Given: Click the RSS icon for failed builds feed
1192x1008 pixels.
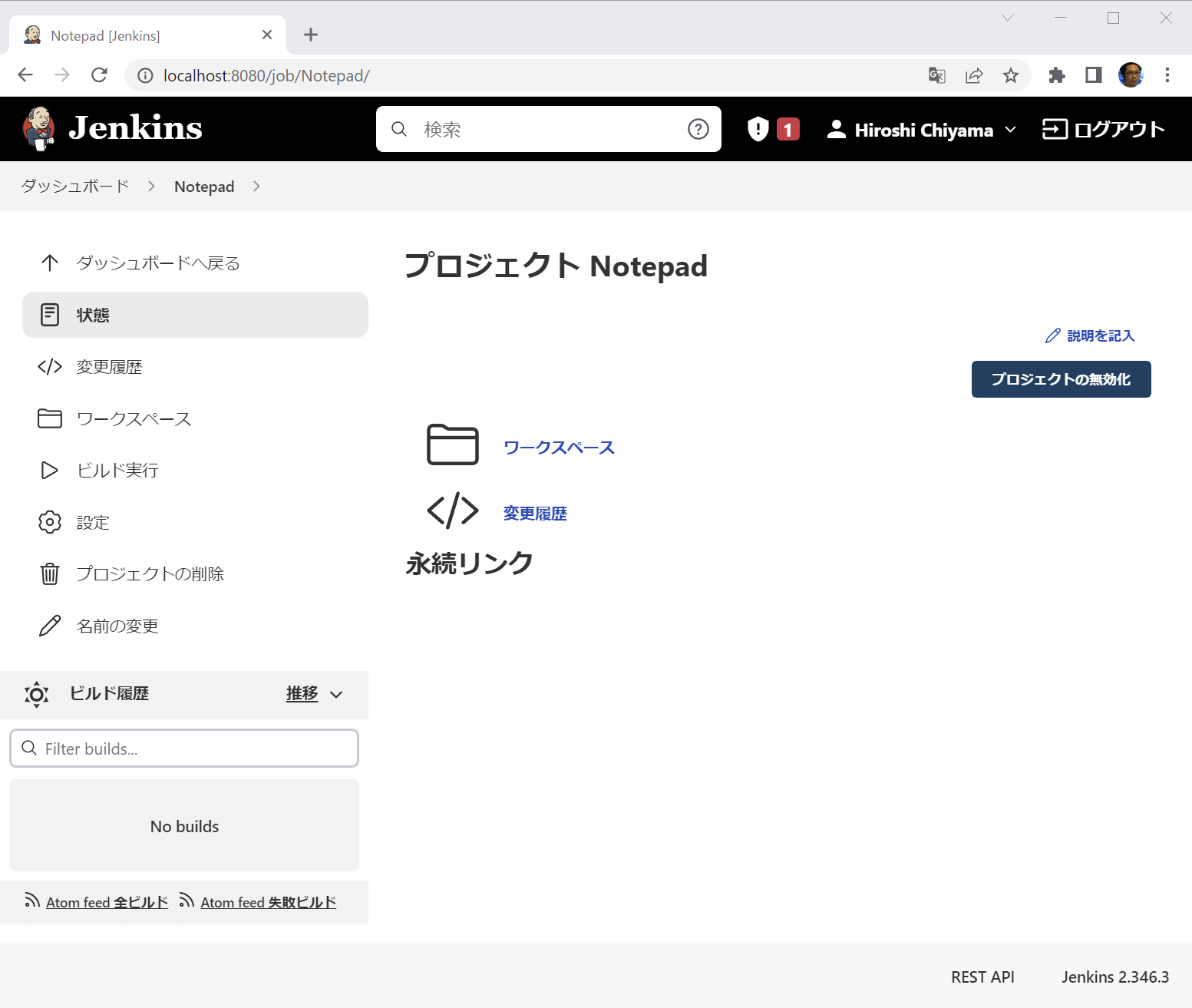Looking at the screenshot, I should [187, 901].
